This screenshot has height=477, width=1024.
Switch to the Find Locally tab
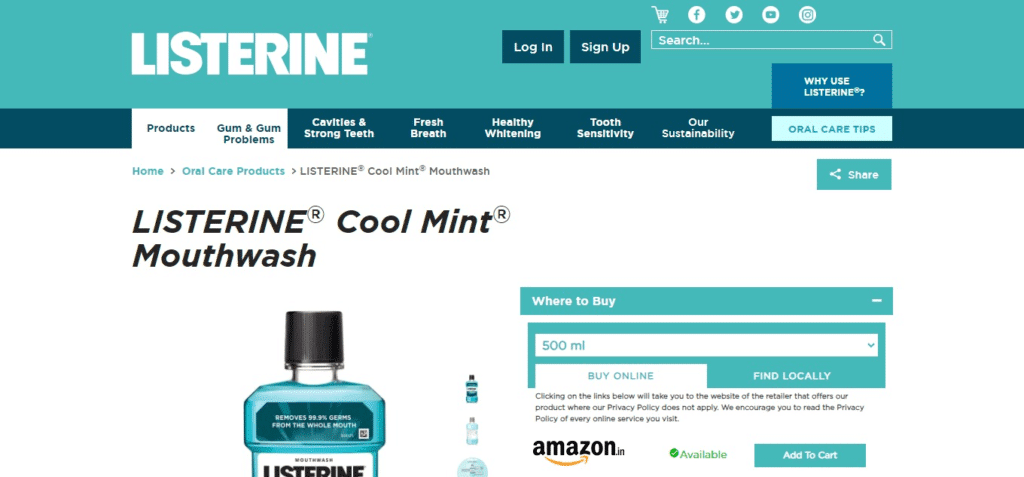792,376
